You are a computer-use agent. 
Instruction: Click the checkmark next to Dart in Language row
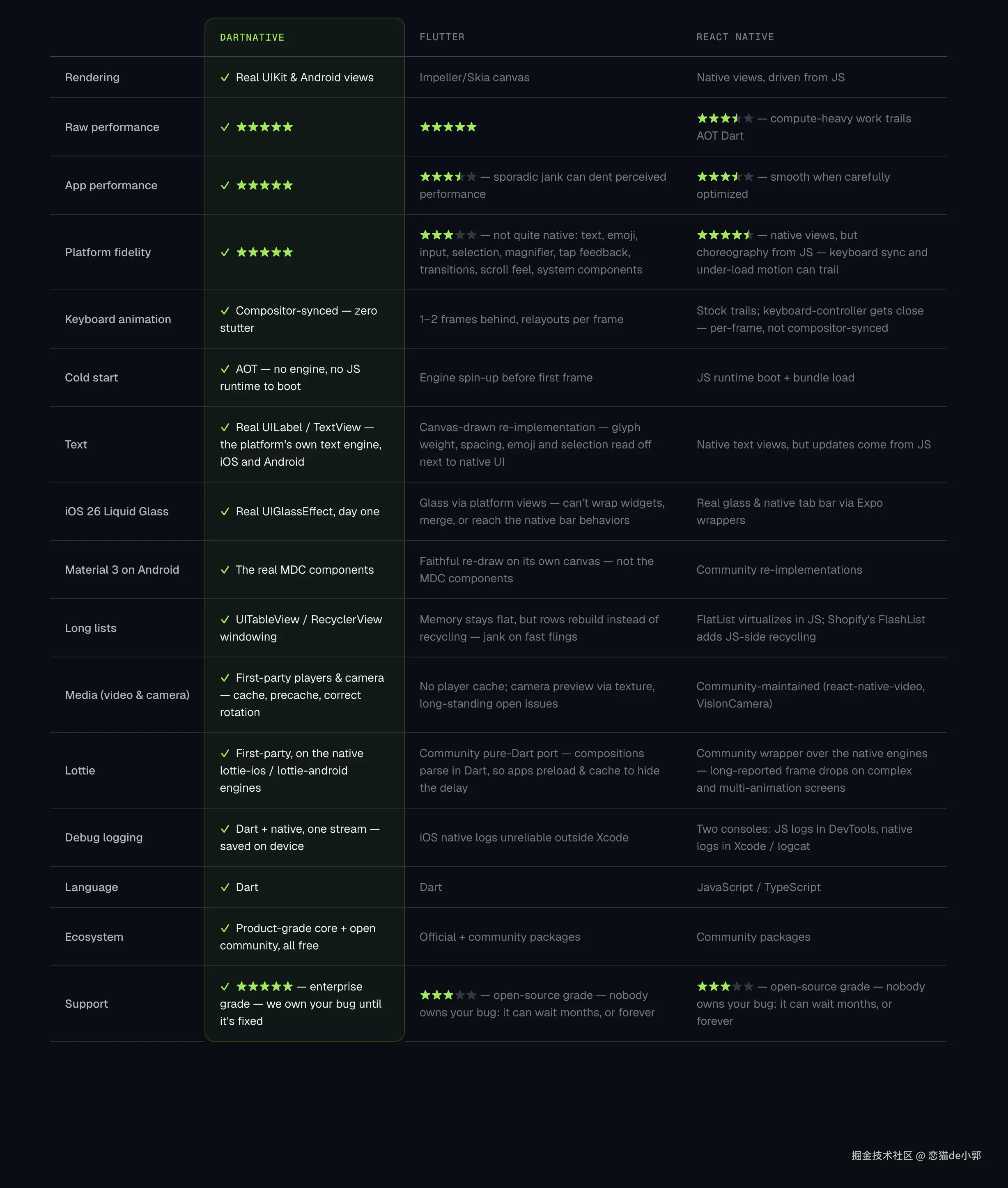[225, 887]
